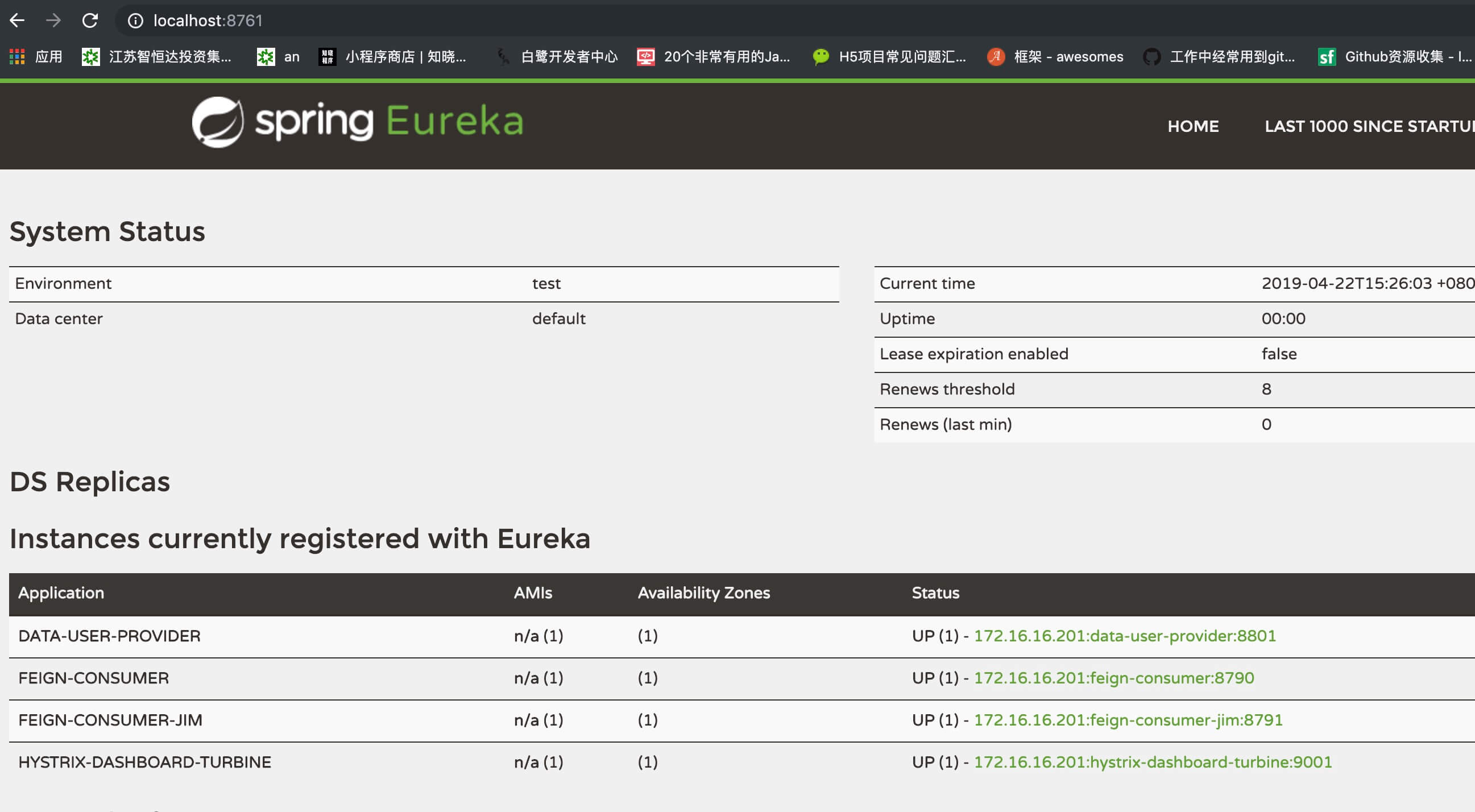1475x812 pixels.
Task: Select the HYSTRIX-DASHBOARD-TURBINE application cell
Action: [x=145, y=761]
